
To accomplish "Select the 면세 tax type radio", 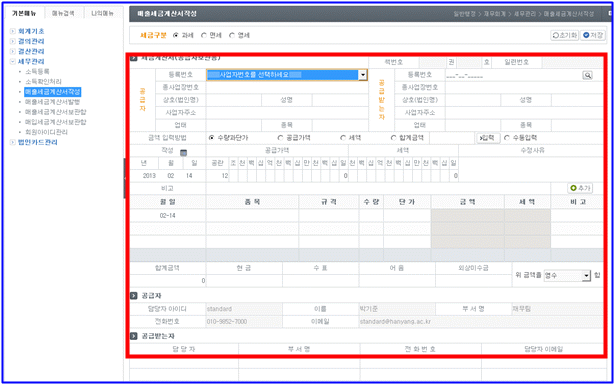I will click(x=204, y=35).
